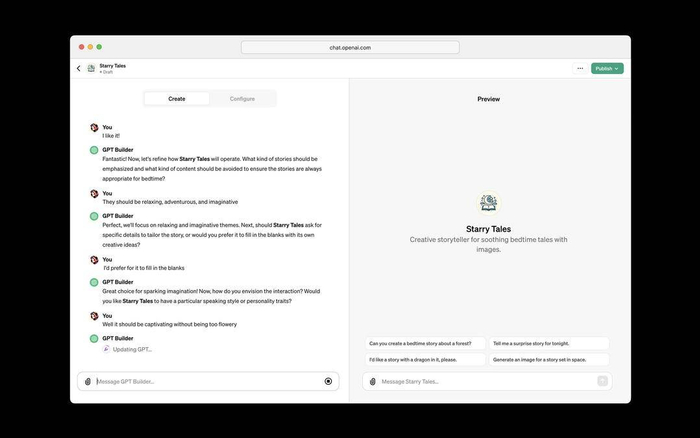The width and height of the screenshot is (700, 438).
Task: Expand the Publish dropdown button
Action: pyautogui.click(x=607, y=68)
